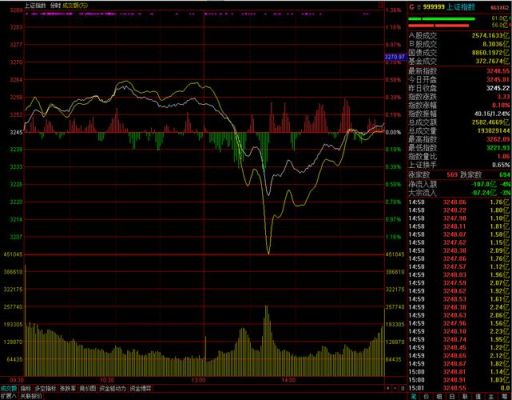The width and height of the screenshot is (512, 400).
Task: Click the minus icon in the bottom-right chart controls
Action: point(395,388)
